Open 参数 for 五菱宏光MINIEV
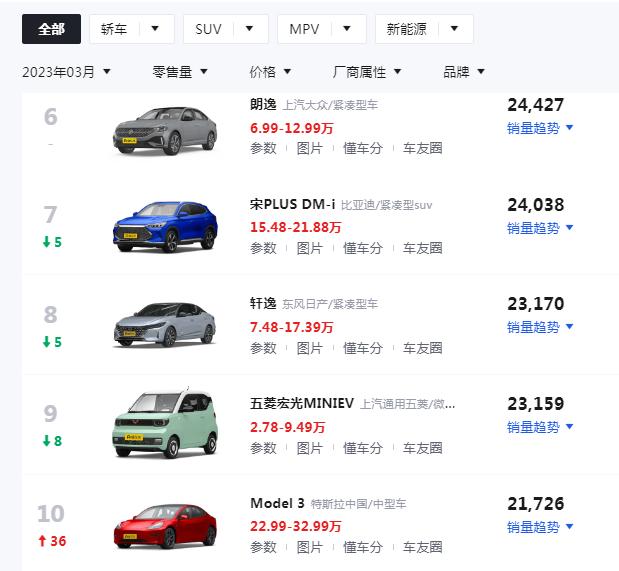Screen dimensions: 619x571 tap(263, 448)
